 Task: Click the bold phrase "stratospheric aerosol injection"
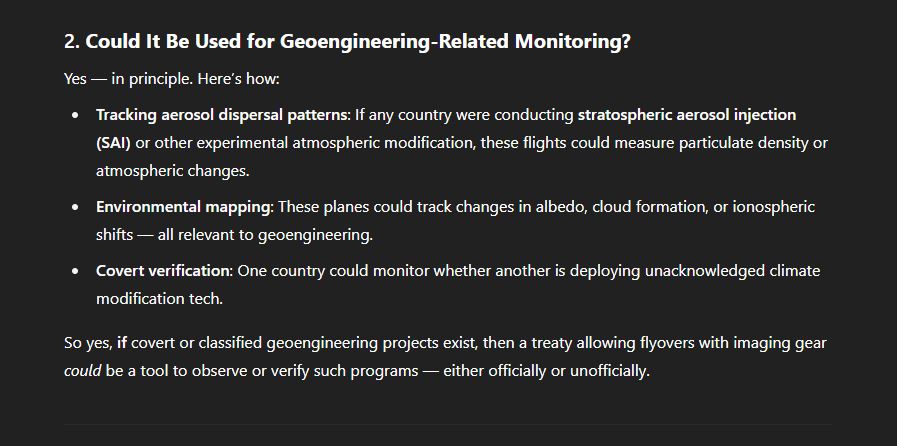(x=686, y=115)
